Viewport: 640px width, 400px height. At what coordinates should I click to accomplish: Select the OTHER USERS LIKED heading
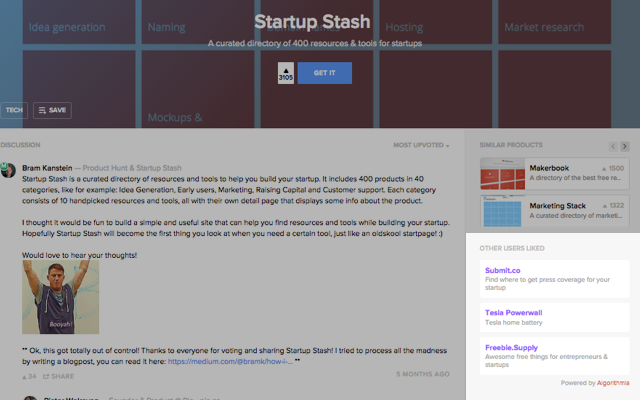(512, 248)
